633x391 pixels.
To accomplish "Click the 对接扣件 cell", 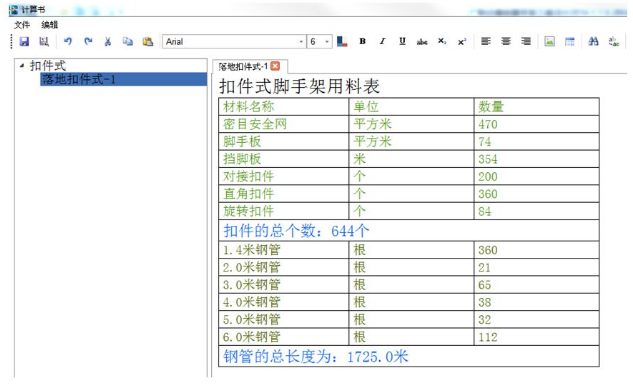I will pyautogui.click(x=283, y=176).
